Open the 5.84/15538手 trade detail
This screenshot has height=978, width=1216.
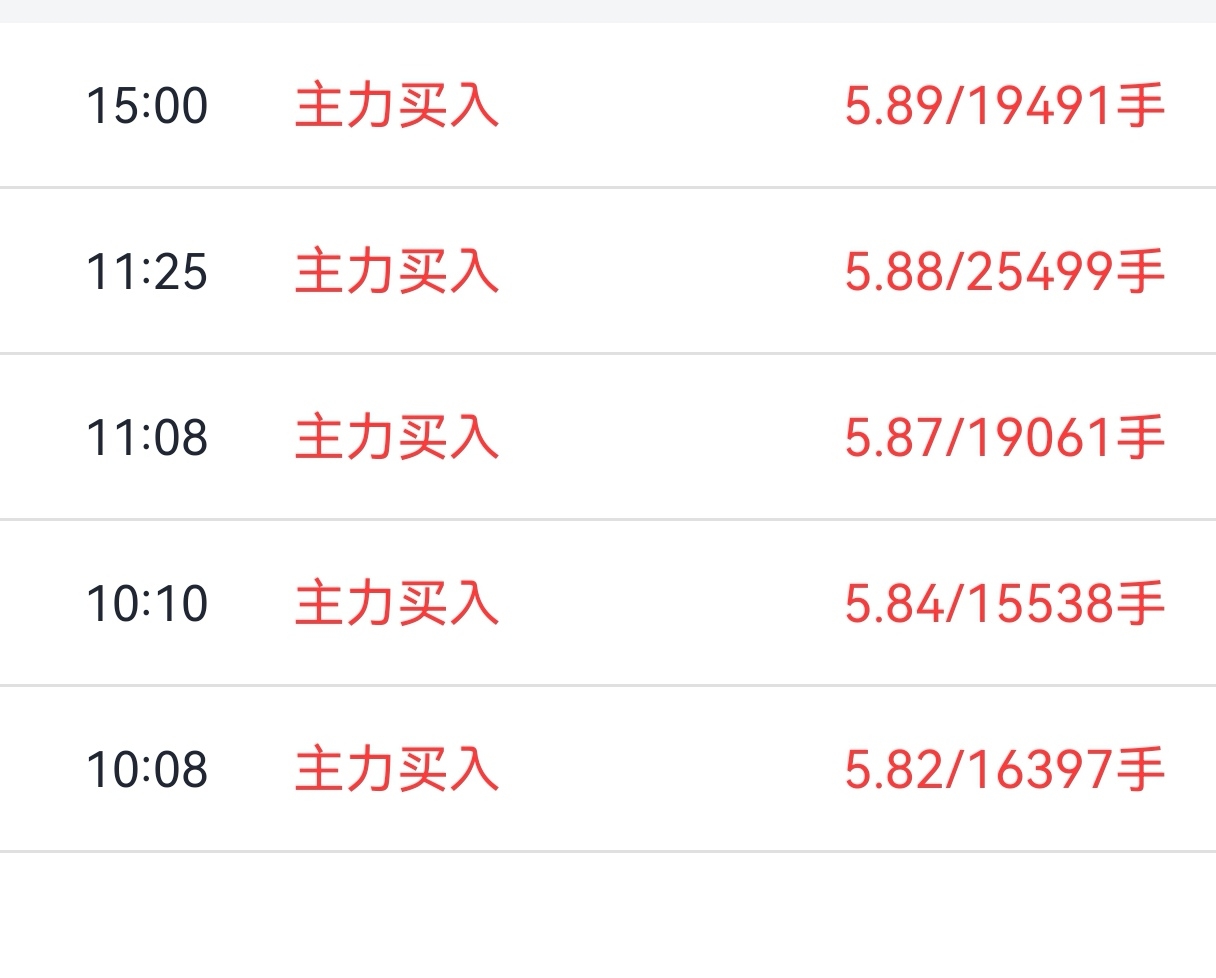click(1005, 604)
